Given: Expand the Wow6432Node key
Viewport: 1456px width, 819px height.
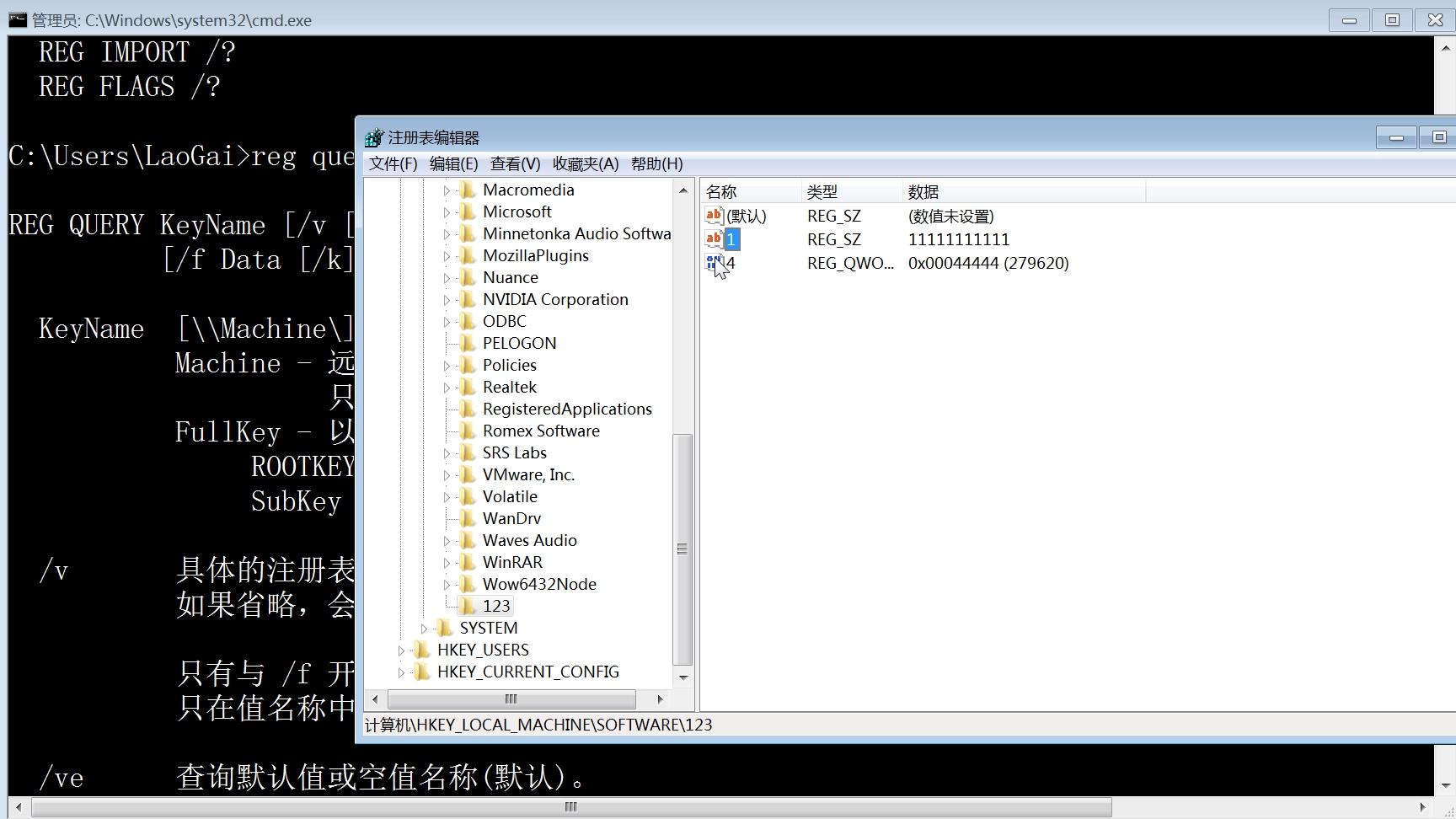Looking at the screenshot, I should click(x=447, y=584).
